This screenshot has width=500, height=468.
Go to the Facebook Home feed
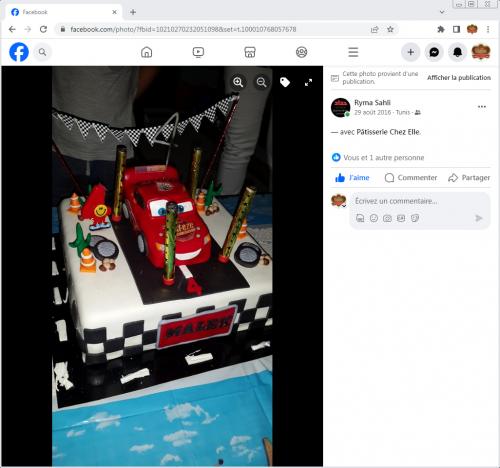(147, 52)
